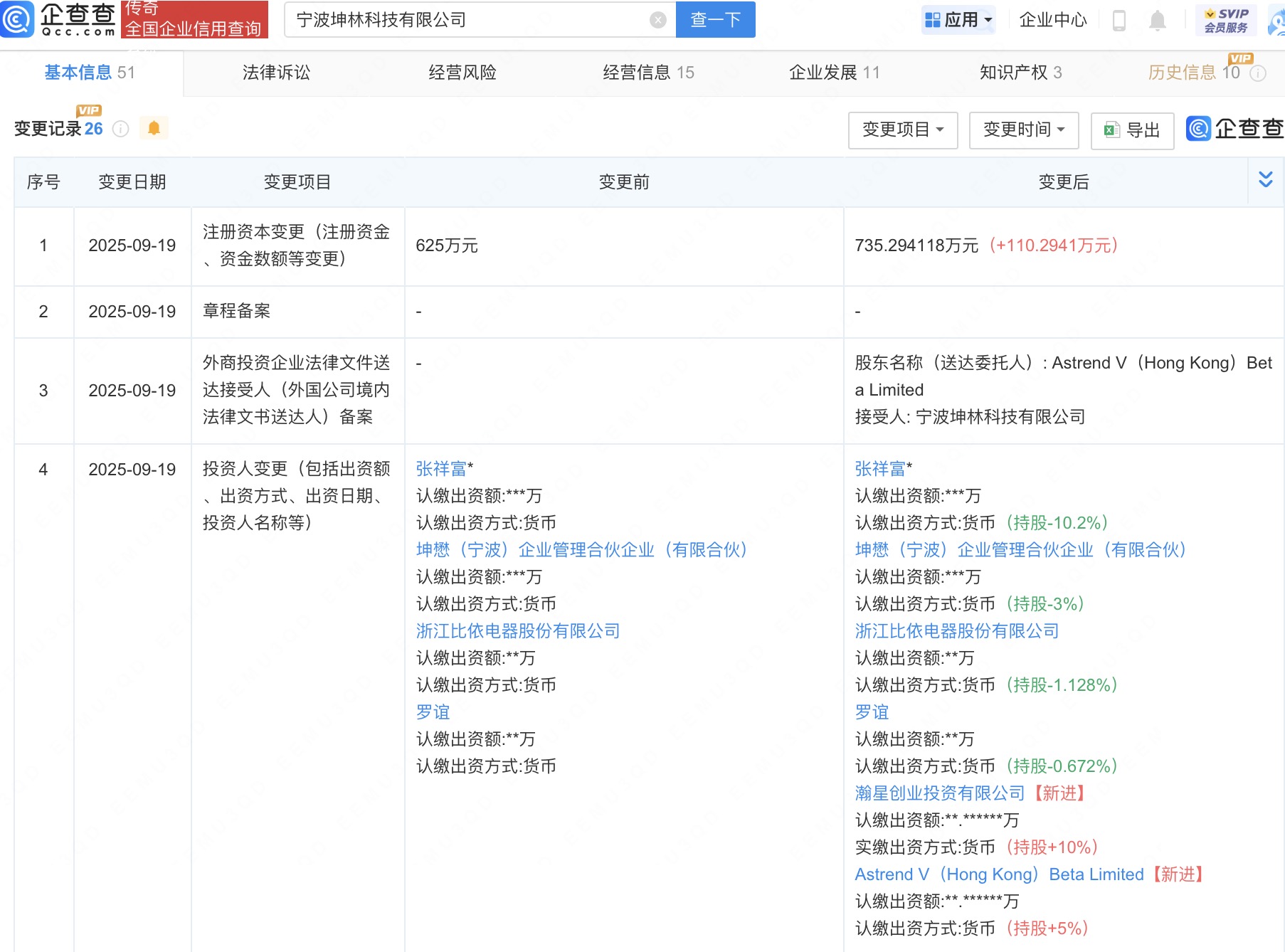The height and width of the screenshot is (952, 1285).
Task: Toggle change record alert bell
Action: pyautogui.click(x=154, y=128)
